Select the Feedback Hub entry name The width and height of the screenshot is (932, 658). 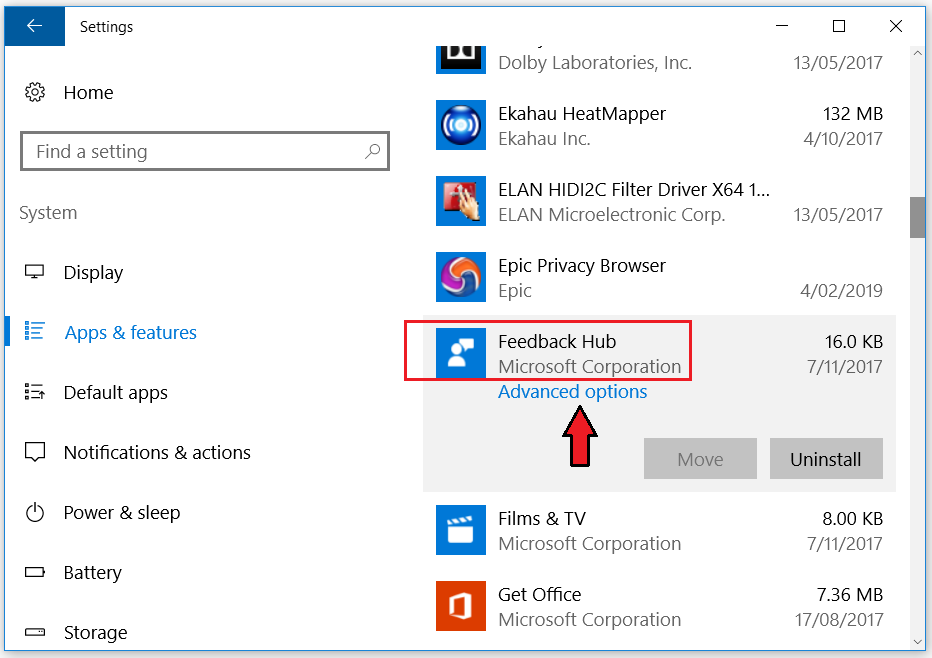click(557, 341)
